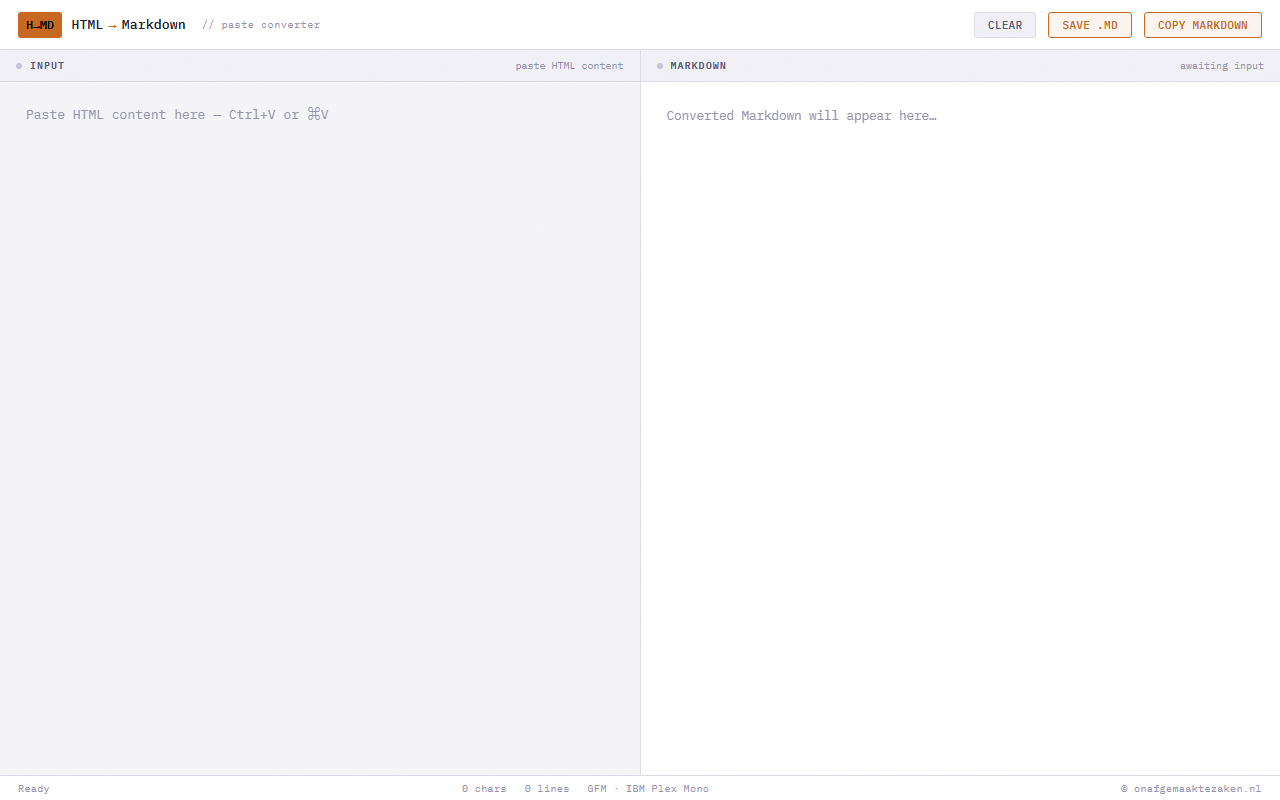Click the '0 chars' counter
The width and height of the screenshot is (1280, 800).
coord(484,789)
